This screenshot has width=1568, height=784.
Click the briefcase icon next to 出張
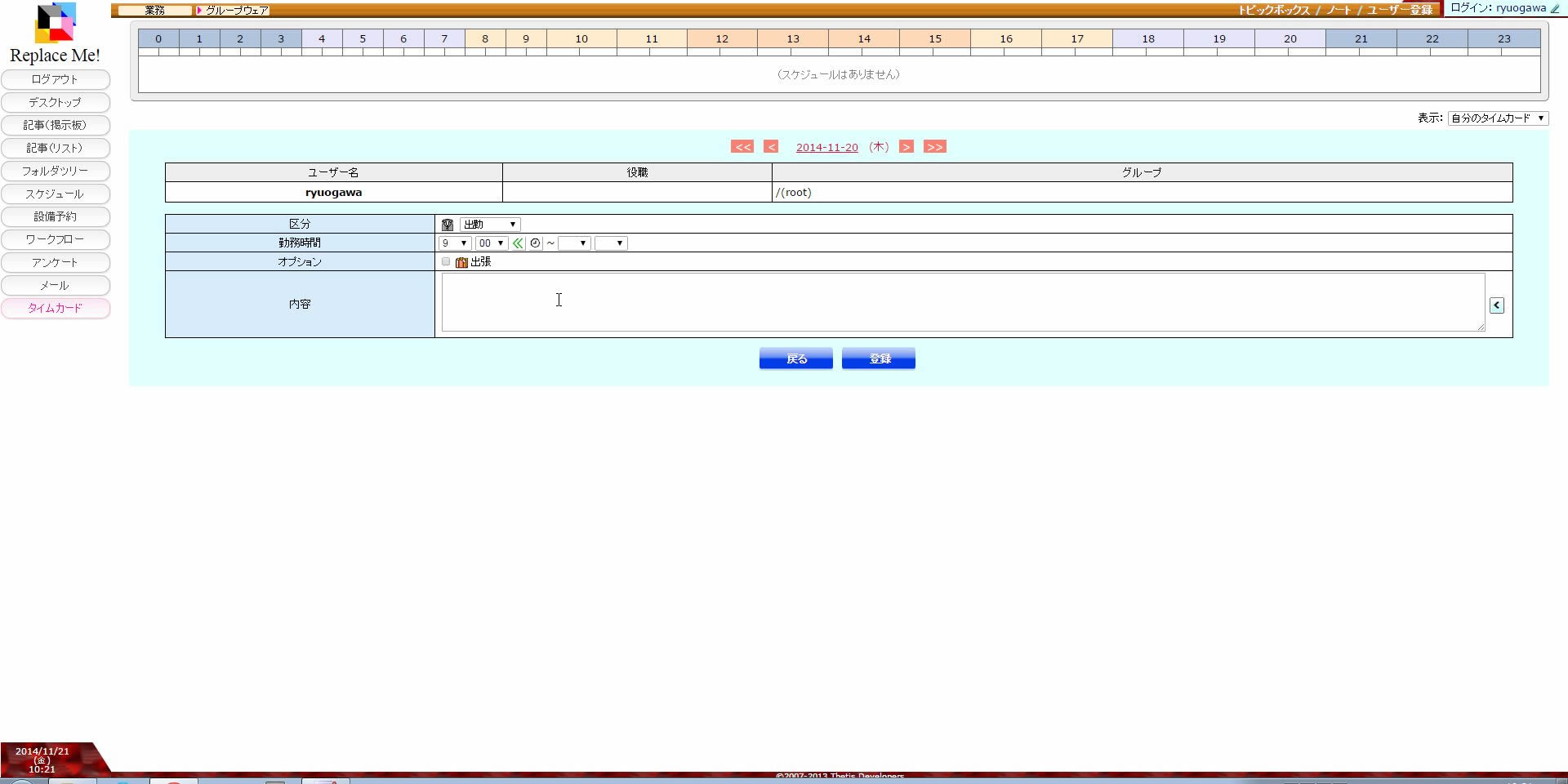[461, 262]
